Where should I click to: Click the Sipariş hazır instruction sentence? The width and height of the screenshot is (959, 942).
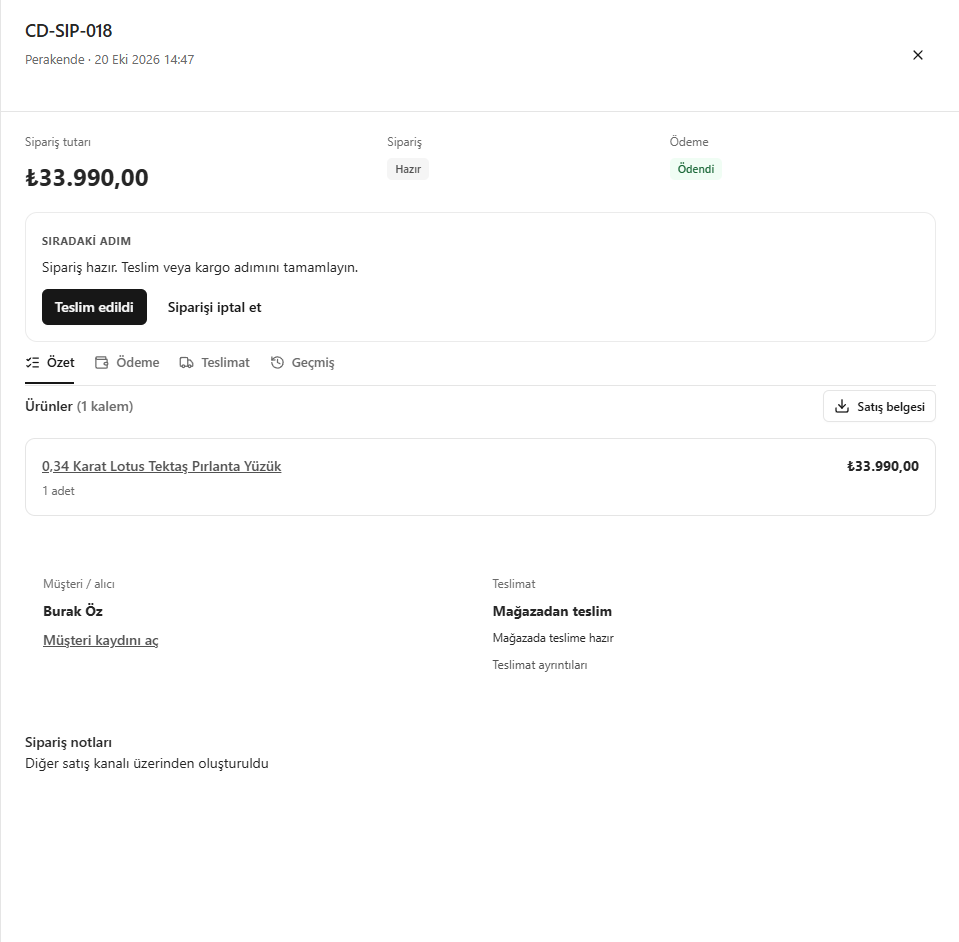(x=200, y=267)
